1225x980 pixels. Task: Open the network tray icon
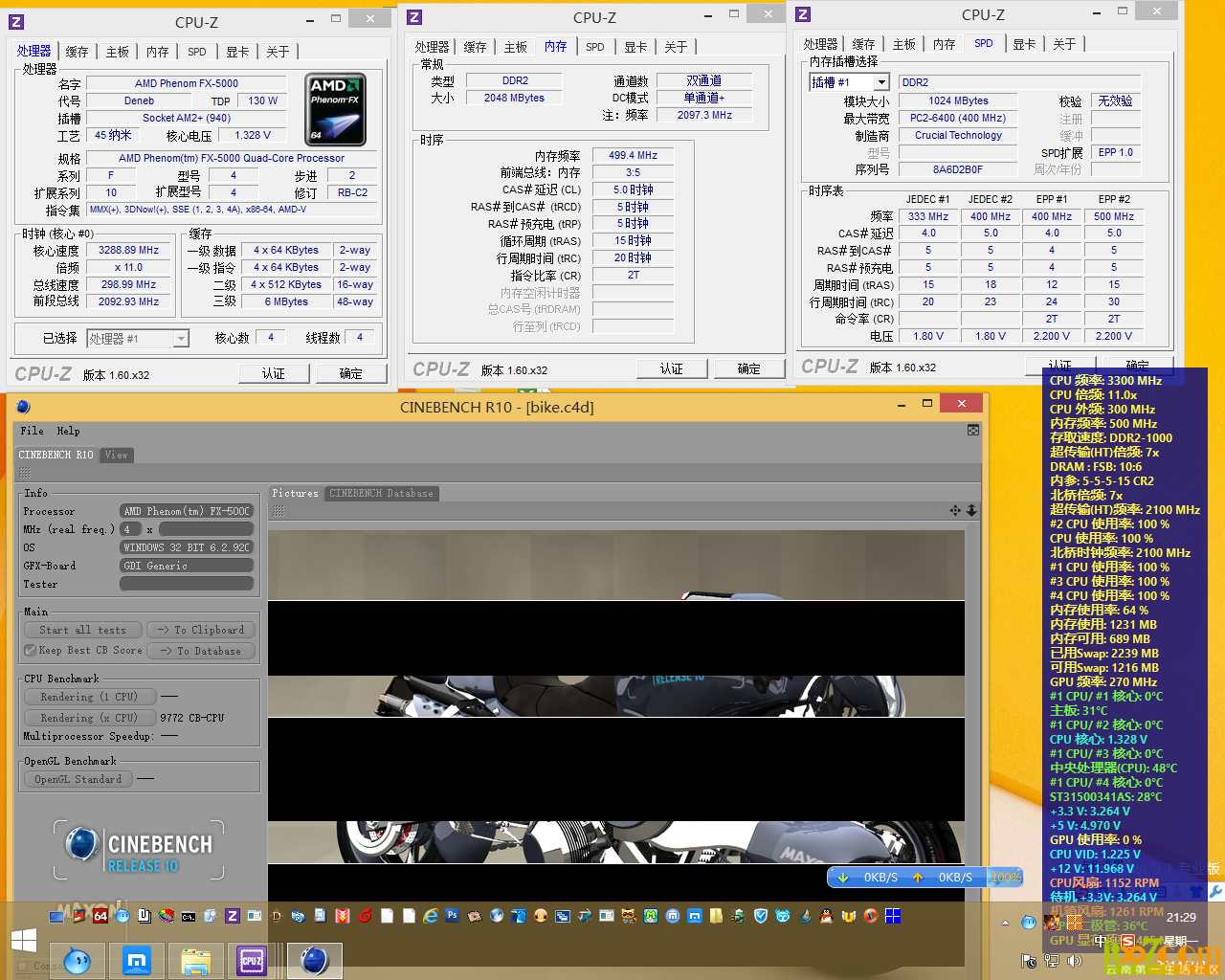(x=1051, y=961)
